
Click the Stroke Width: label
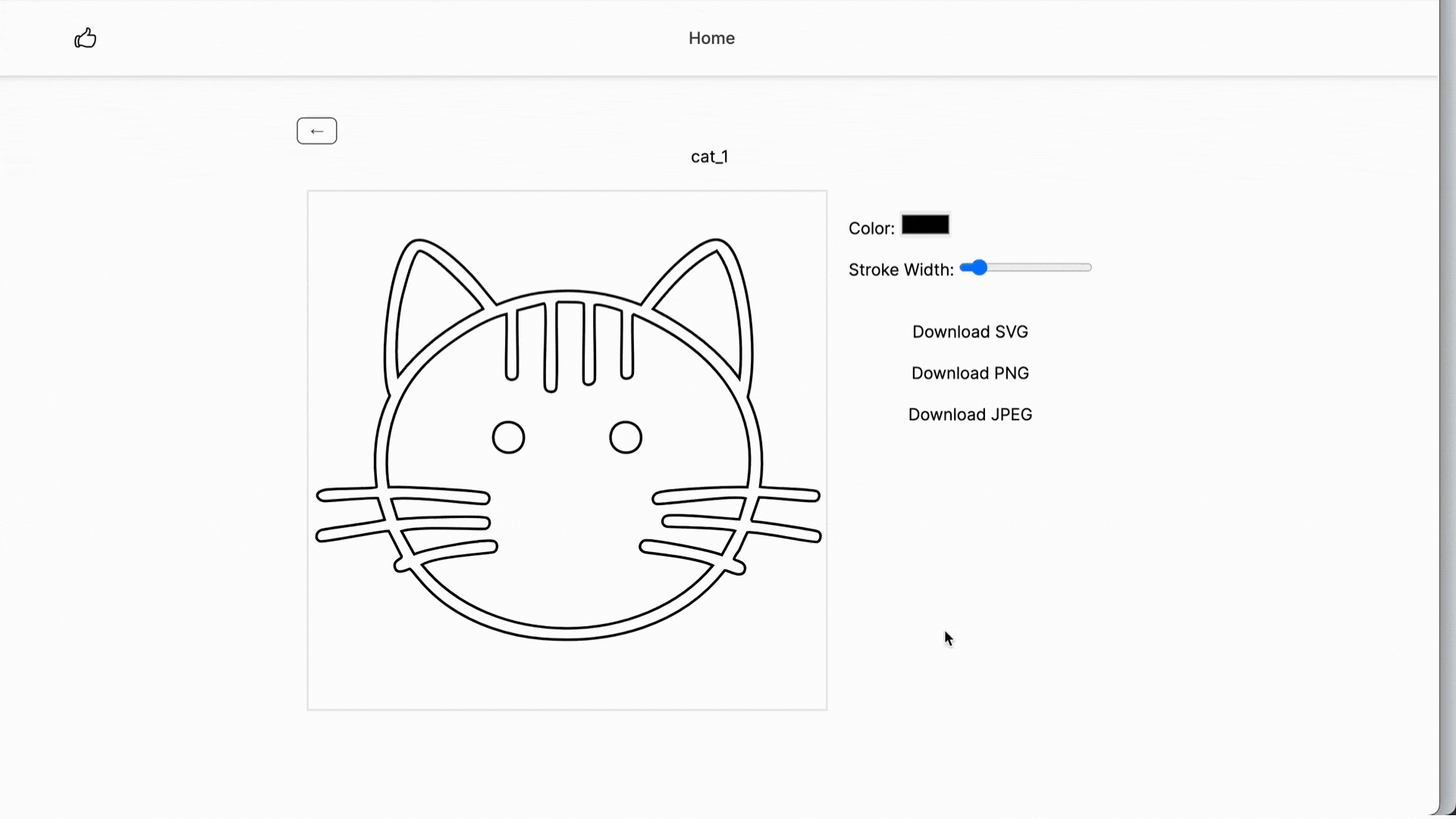coord(901,270)
